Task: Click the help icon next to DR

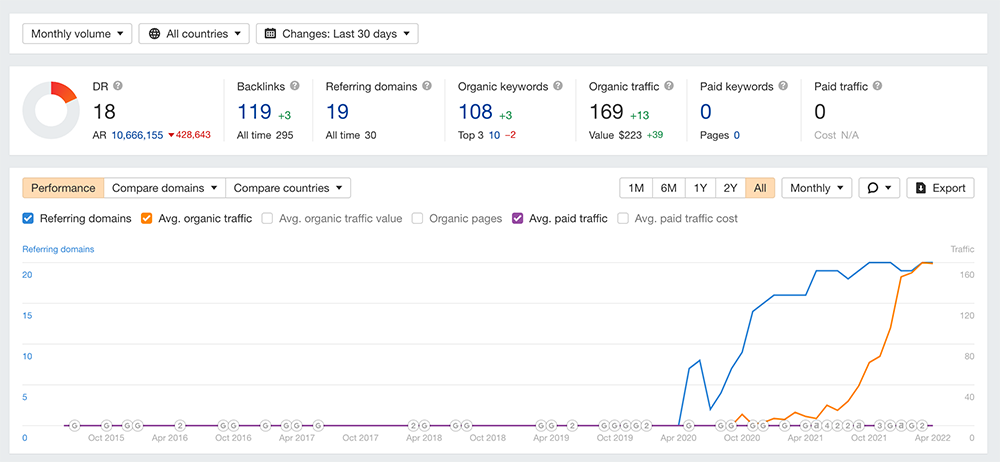Action: [x=119, y=87]
